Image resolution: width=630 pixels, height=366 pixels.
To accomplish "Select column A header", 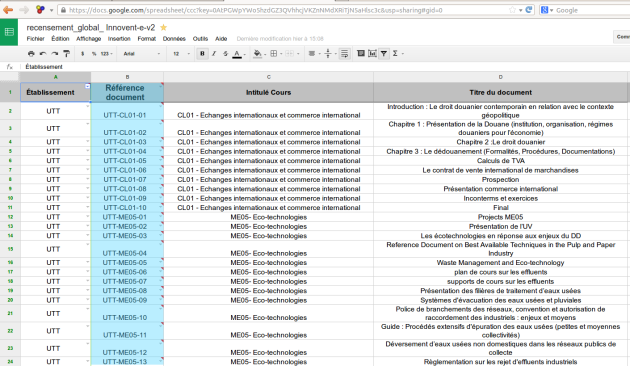I will [55, 77].
